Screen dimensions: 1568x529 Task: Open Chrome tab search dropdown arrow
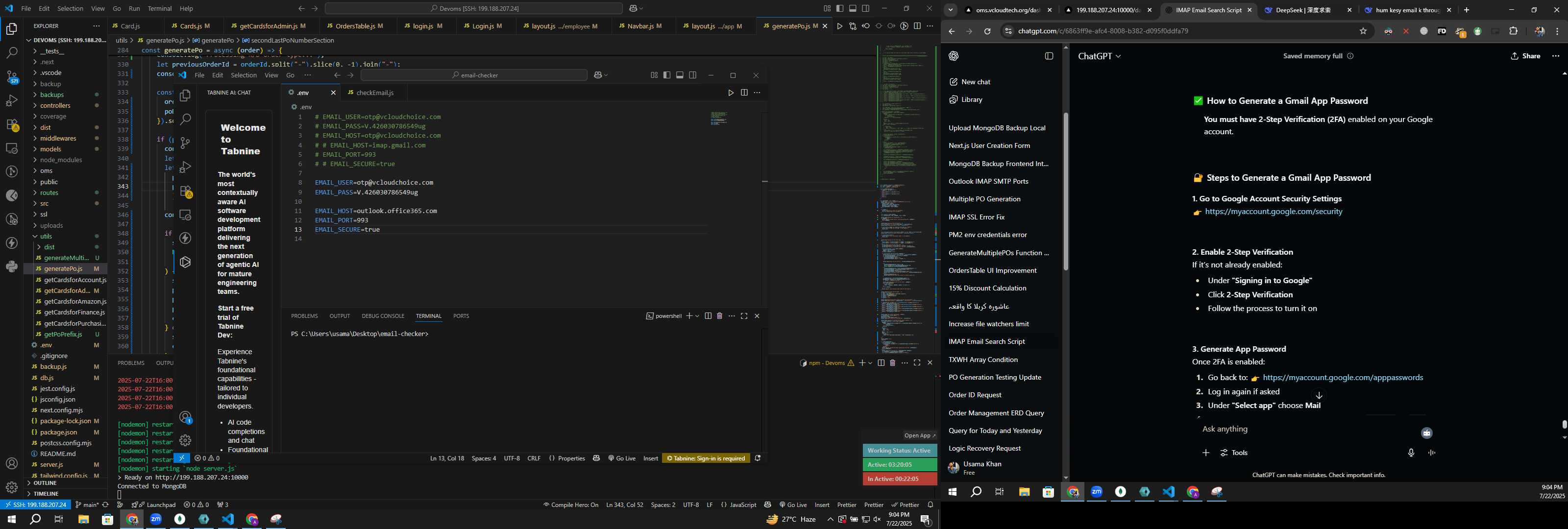(x=950, y=10)
